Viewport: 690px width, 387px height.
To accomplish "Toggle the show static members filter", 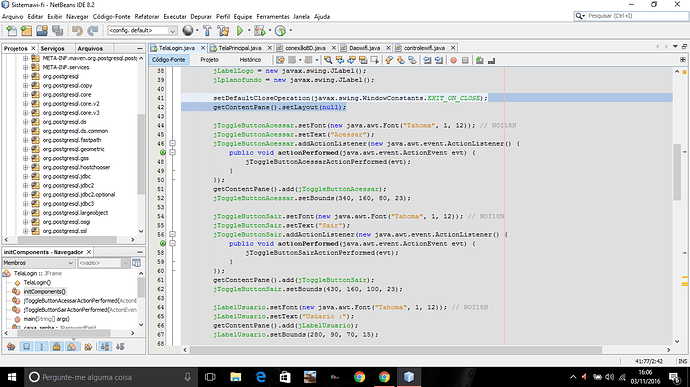I will pyautogui.click(x=41, y=346).
